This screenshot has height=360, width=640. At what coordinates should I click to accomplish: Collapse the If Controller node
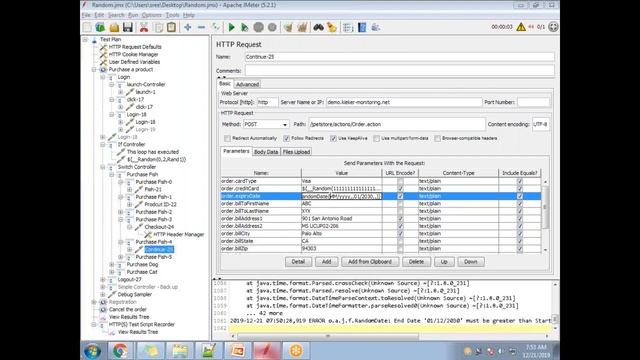point(103,144)
